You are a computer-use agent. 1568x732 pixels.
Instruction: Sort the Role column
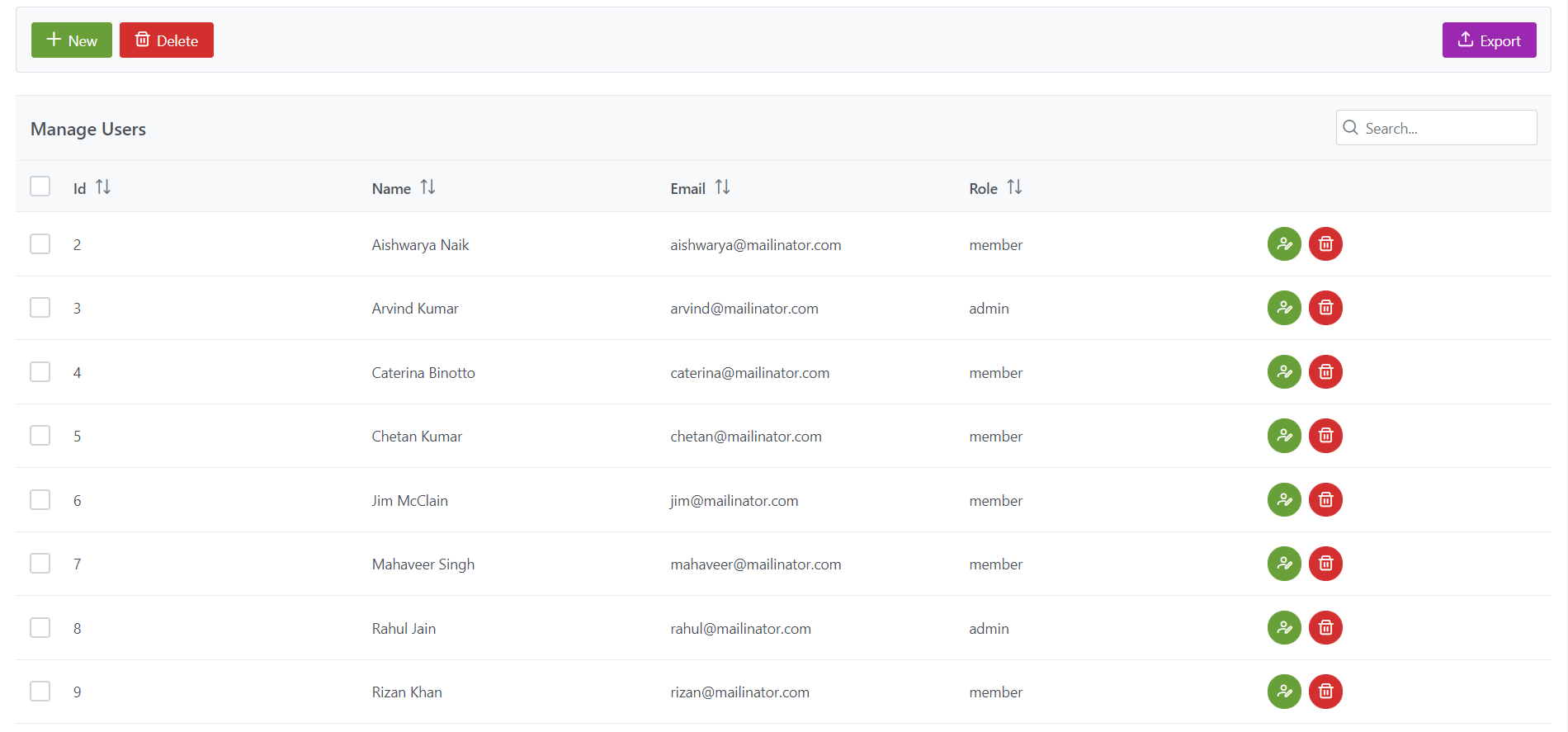1014,187
